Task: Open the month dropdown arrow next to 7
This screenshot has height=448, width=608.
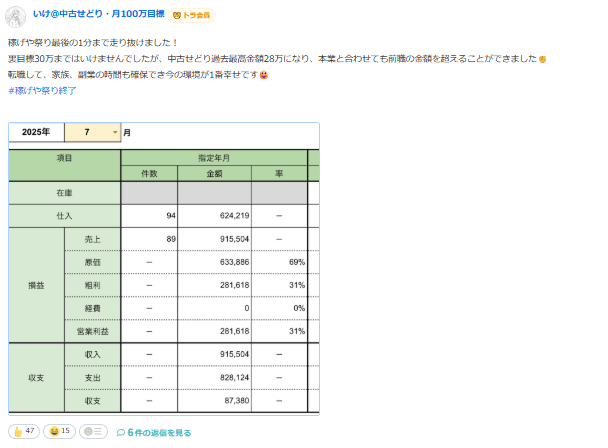Action: point(115,132)
